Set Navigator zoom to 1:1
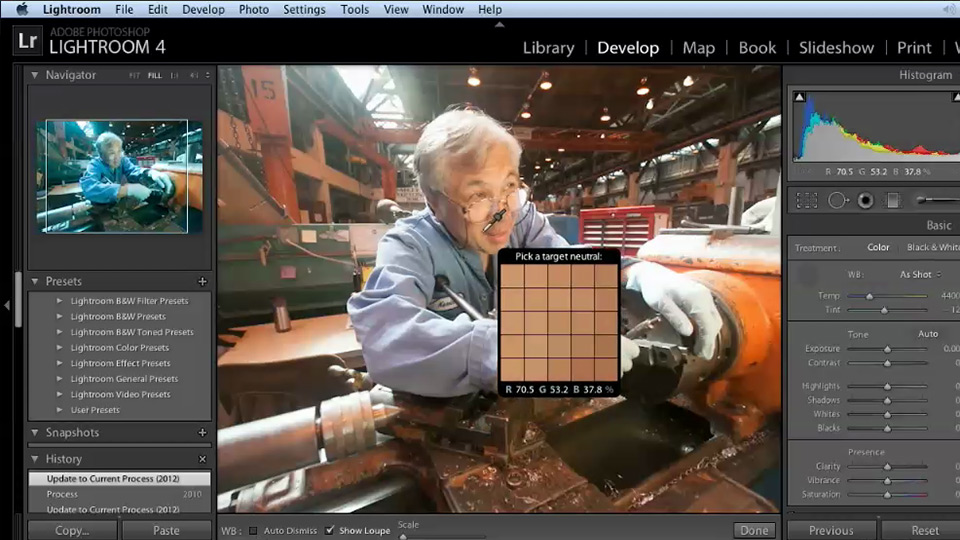 tap(174, 75)
